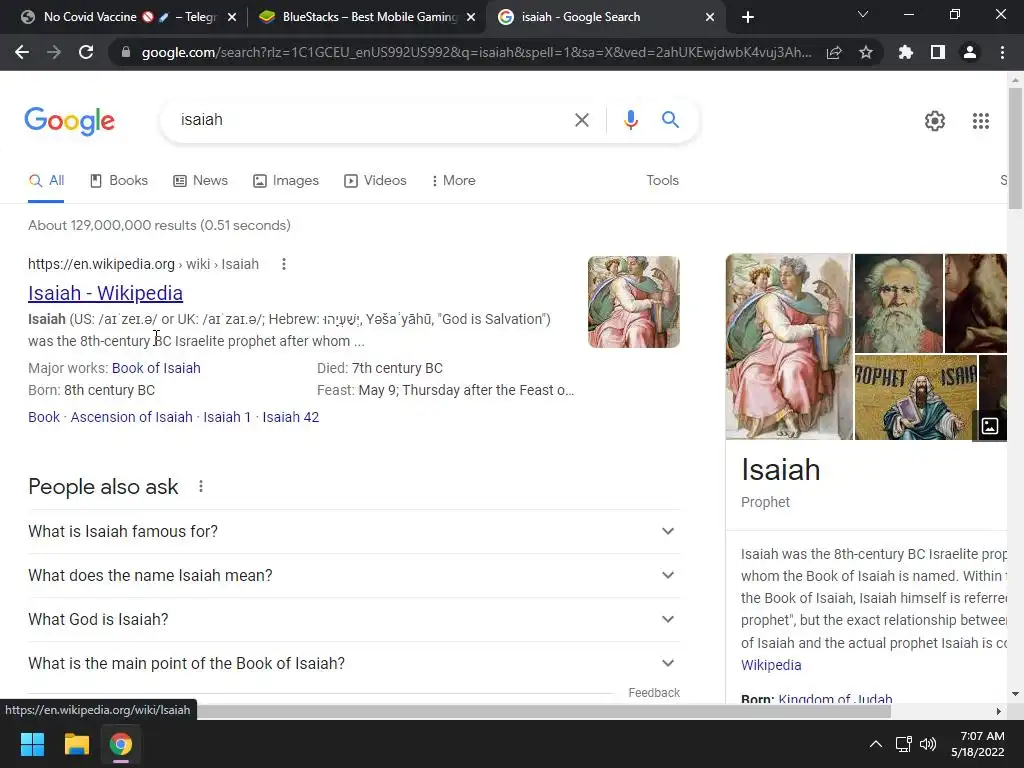Open search Tools
Image resolution: width=1024 pixels, height=768 pixels.
pos(662,181)
